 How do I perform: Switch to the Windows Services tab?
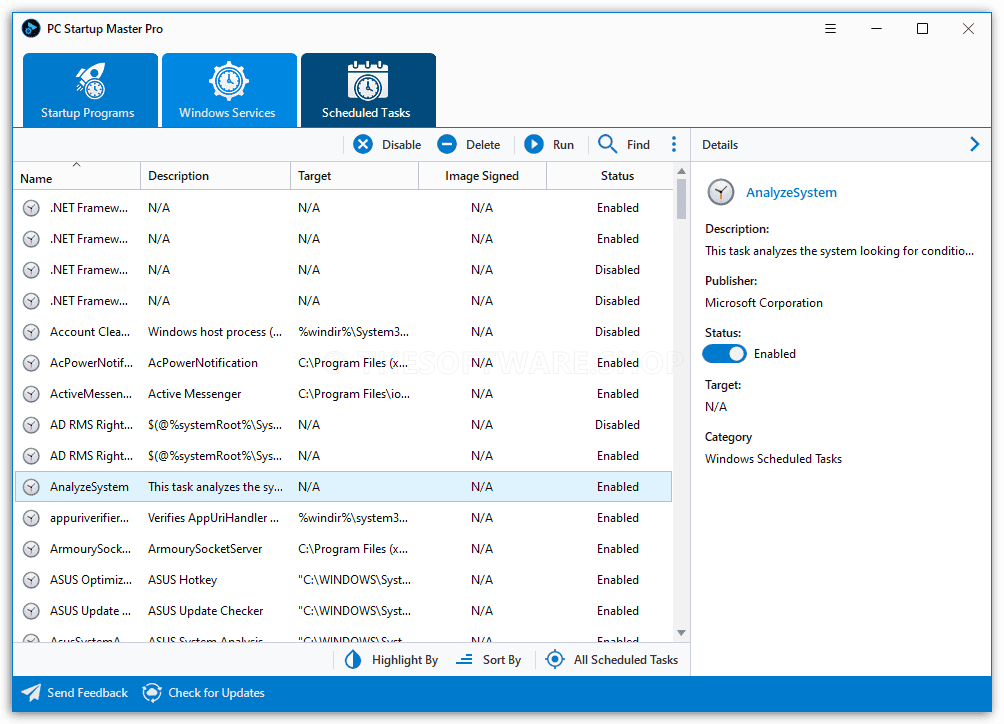(x=229, y=90)
